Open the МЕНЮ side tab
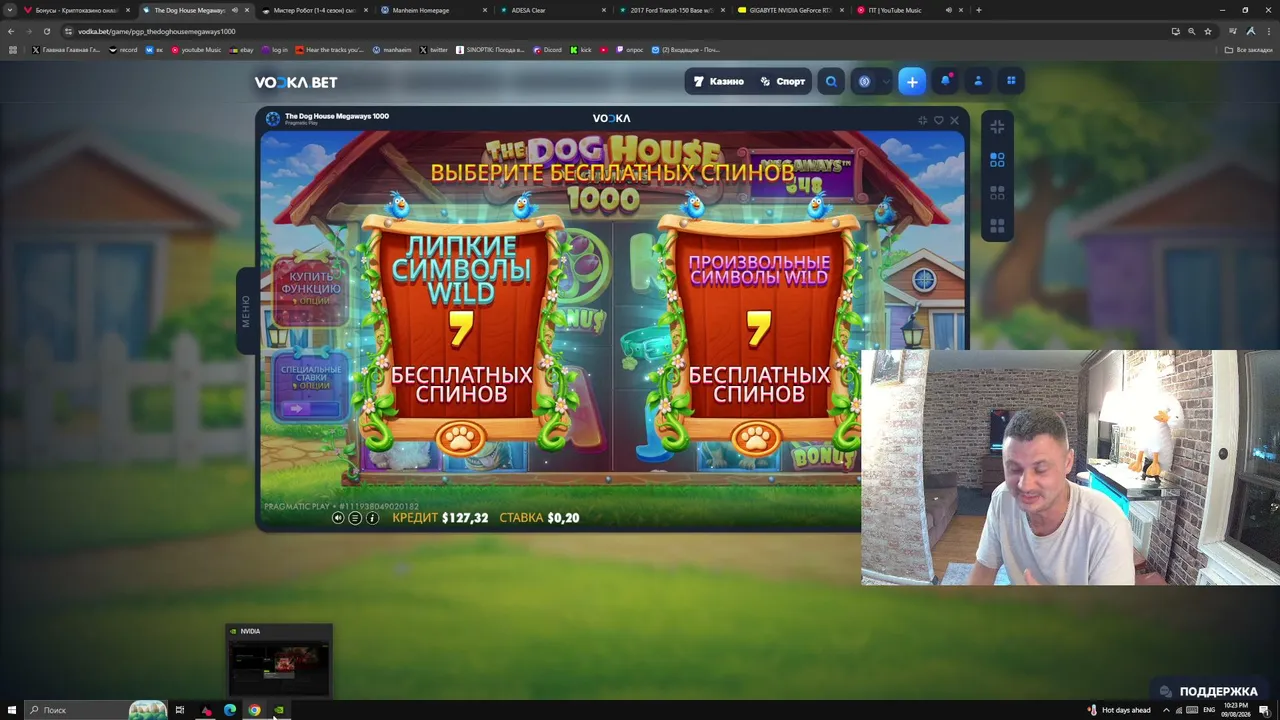Viewport: 1280px width, 720px height. (x=245, y=311)
